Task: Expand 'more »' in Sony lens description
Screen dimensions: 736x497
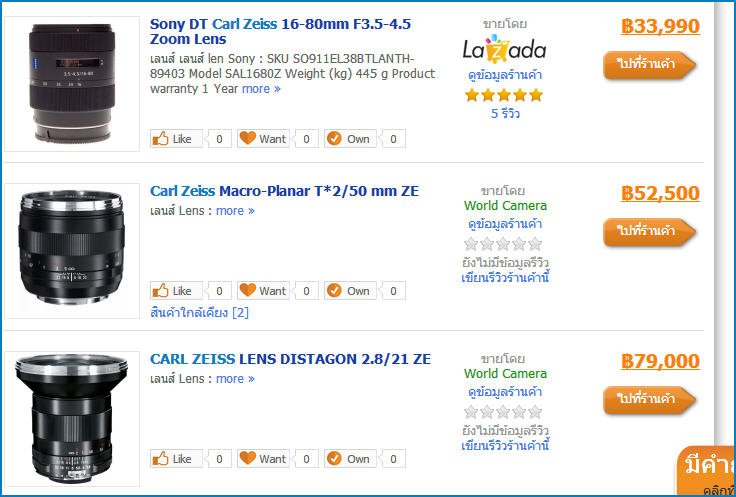Action: pos(261,89)
